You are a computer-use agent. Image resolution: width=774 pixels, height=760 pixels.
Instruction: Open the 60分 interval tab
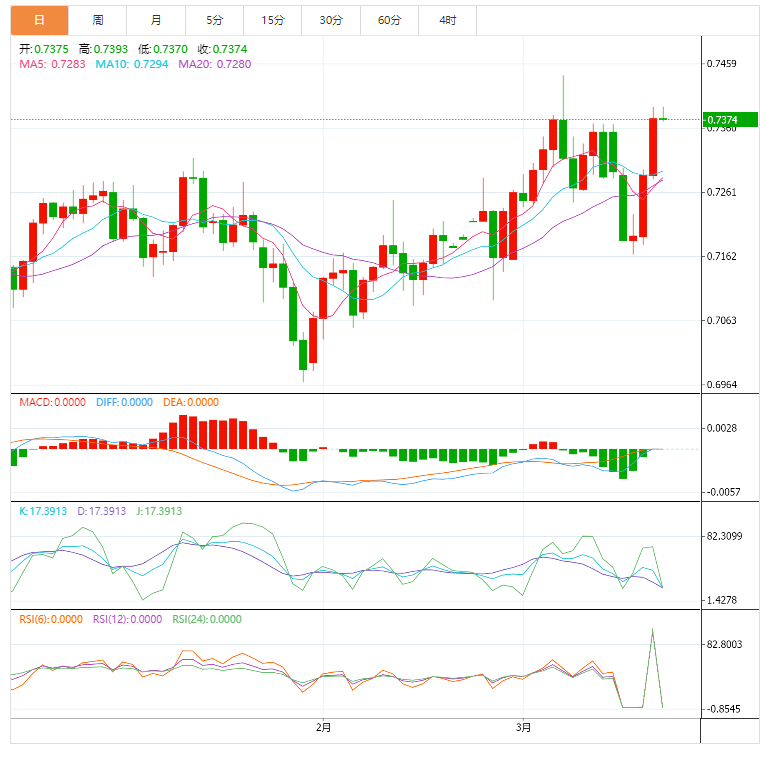[389, 20]
